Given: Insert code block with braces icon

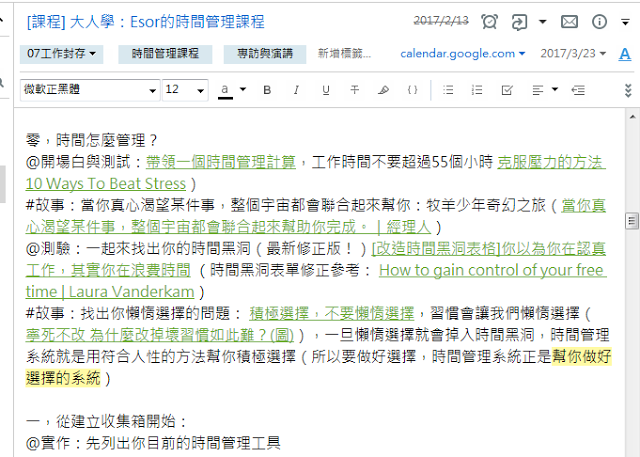Looking at the screenshot, I should point(413,90).
